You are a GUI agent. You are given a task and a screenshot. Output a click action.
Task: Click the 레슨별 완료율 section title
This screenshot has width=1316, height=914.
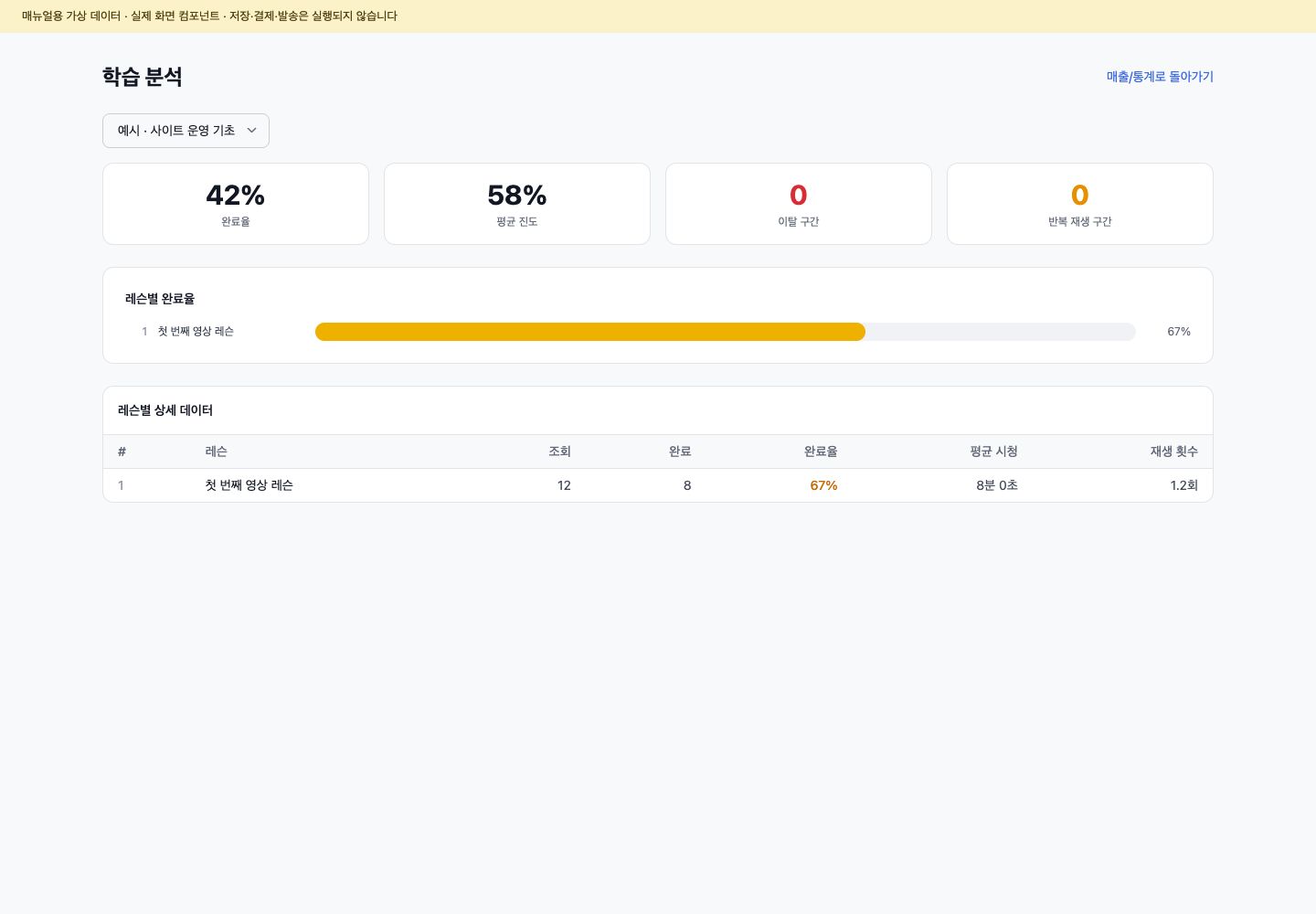tap(160, 299)
